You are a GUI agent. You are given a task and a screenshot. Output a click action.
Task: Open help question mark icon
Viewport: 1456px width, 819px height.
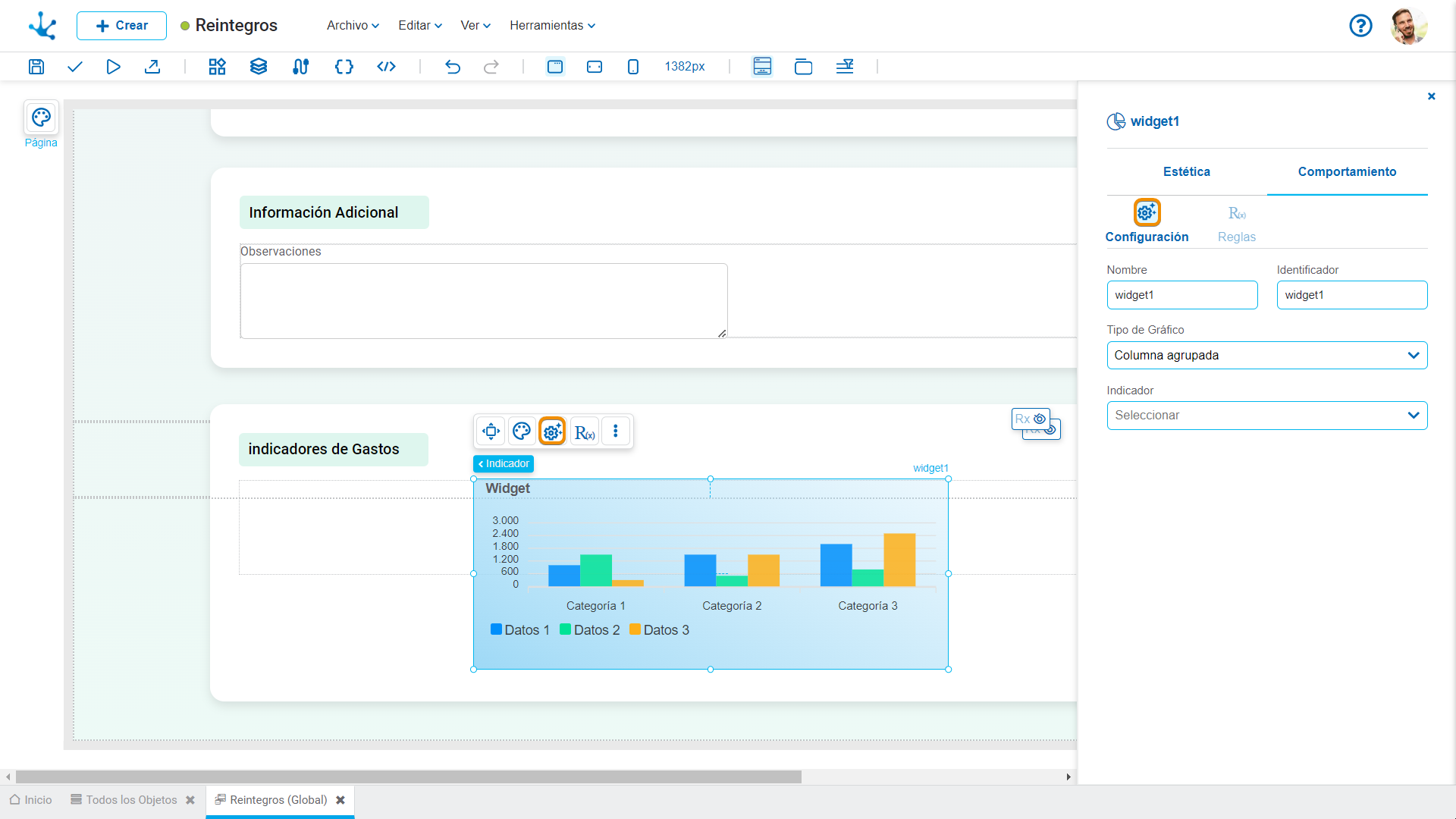[1360, 26]
